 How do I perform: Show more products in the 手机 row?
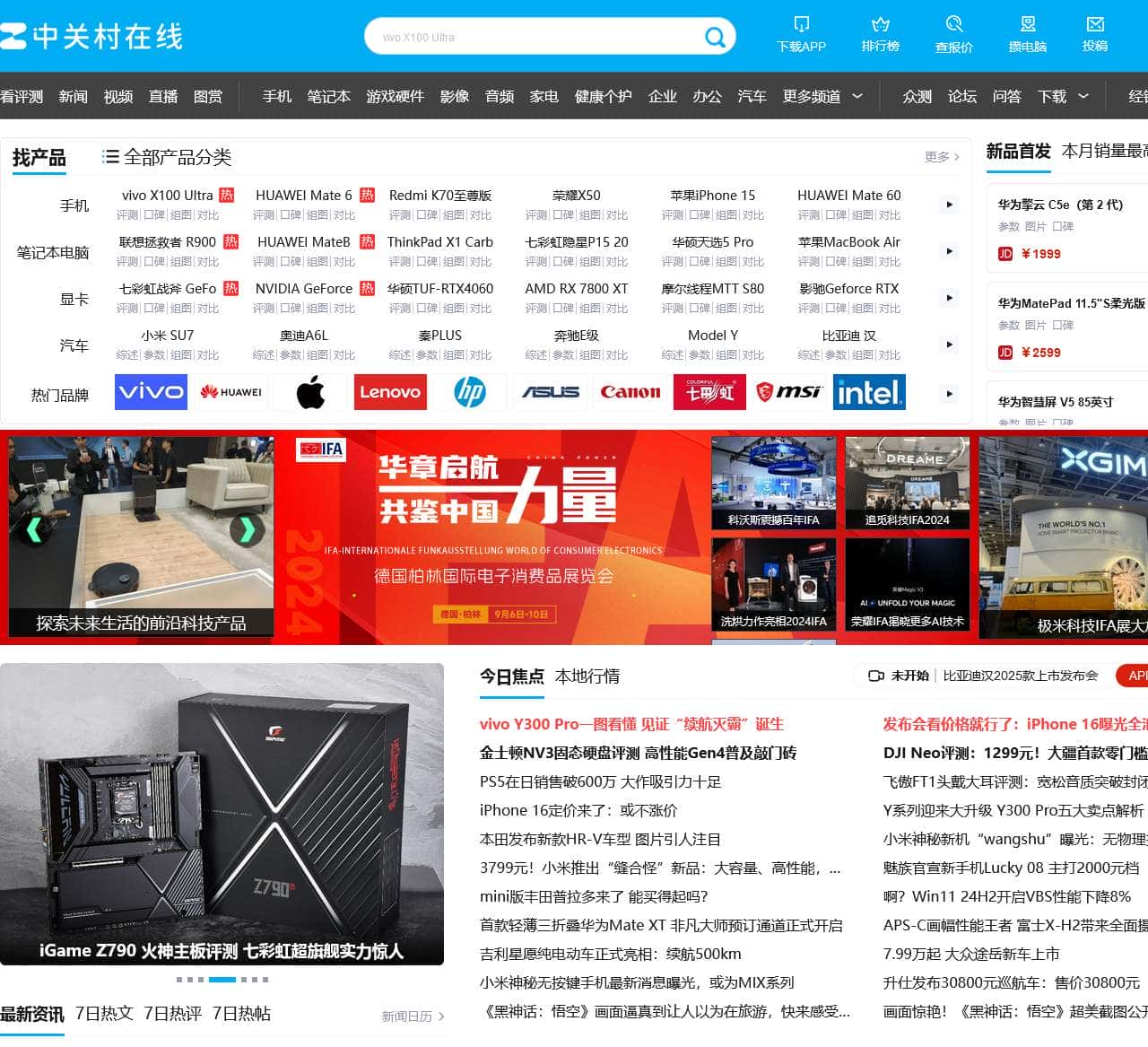click(949, 205)
